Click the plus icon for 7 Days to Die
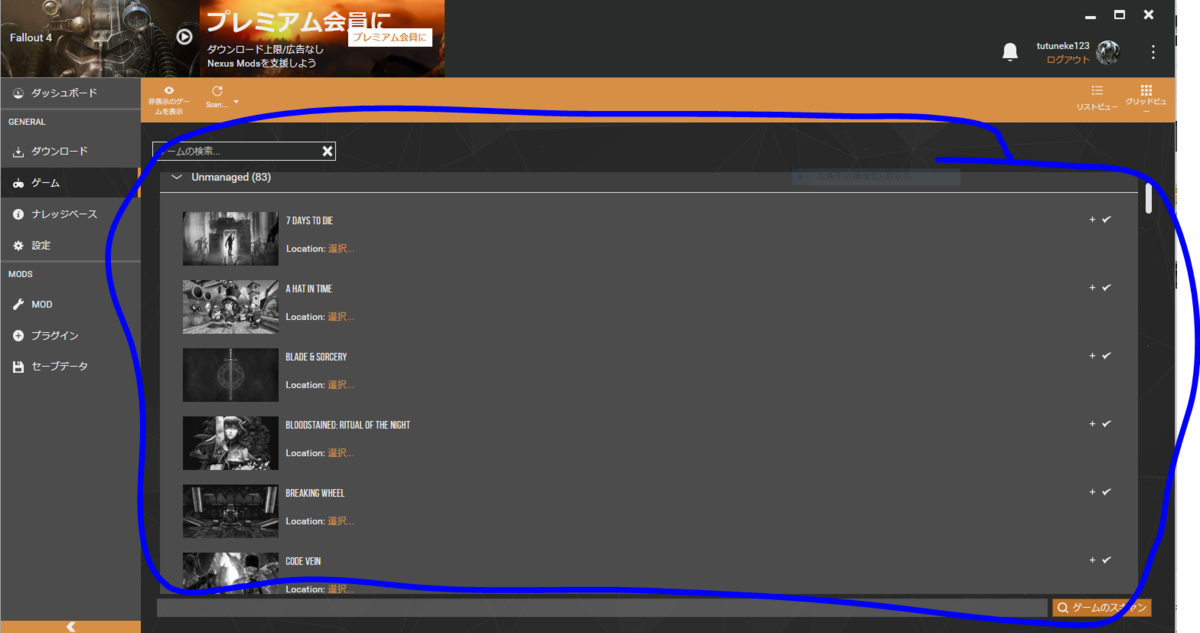 click(x=1092, y=219)
